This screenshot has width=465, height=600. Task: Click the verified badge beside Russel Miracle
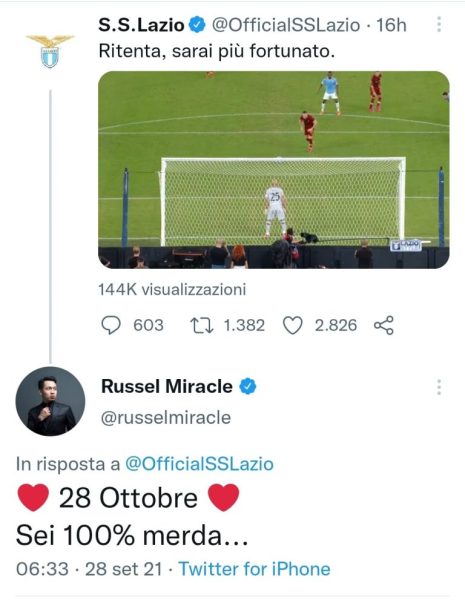pos(248,386)
